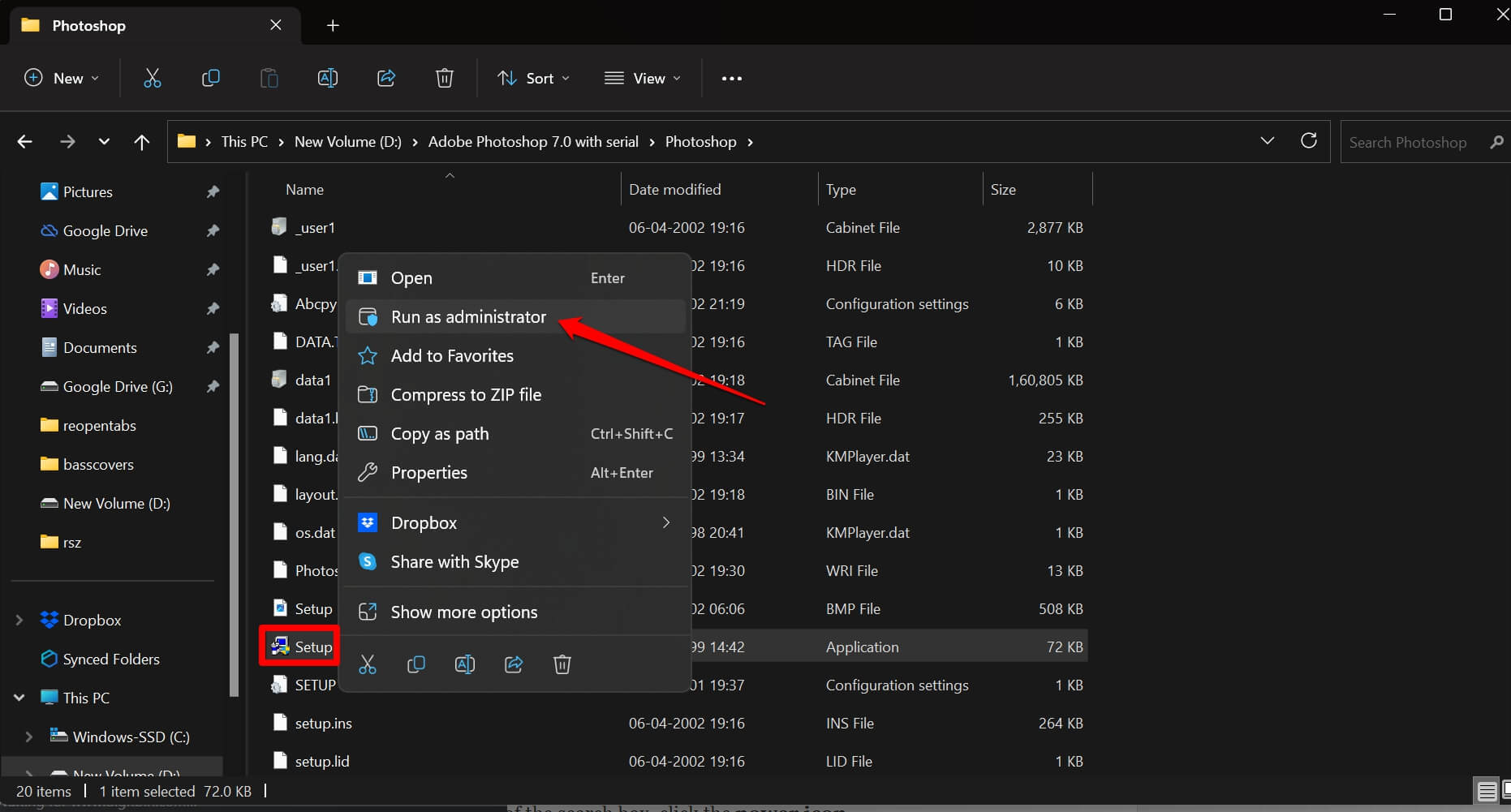Viewport: 1511px width, 812px height.
Task: Expand Dropbox in navigation pane
Action: pyautogui.click(x=19, y=620)
